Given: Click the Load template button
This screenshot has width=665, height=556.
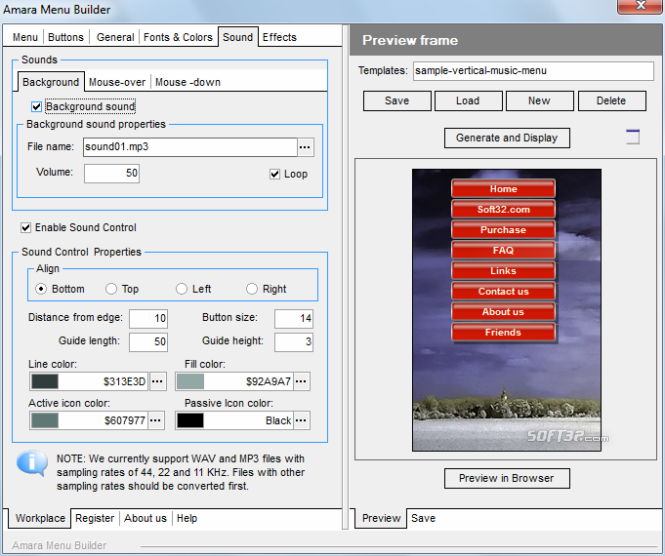Looking at the screenshot, I should tap(468, 101).
